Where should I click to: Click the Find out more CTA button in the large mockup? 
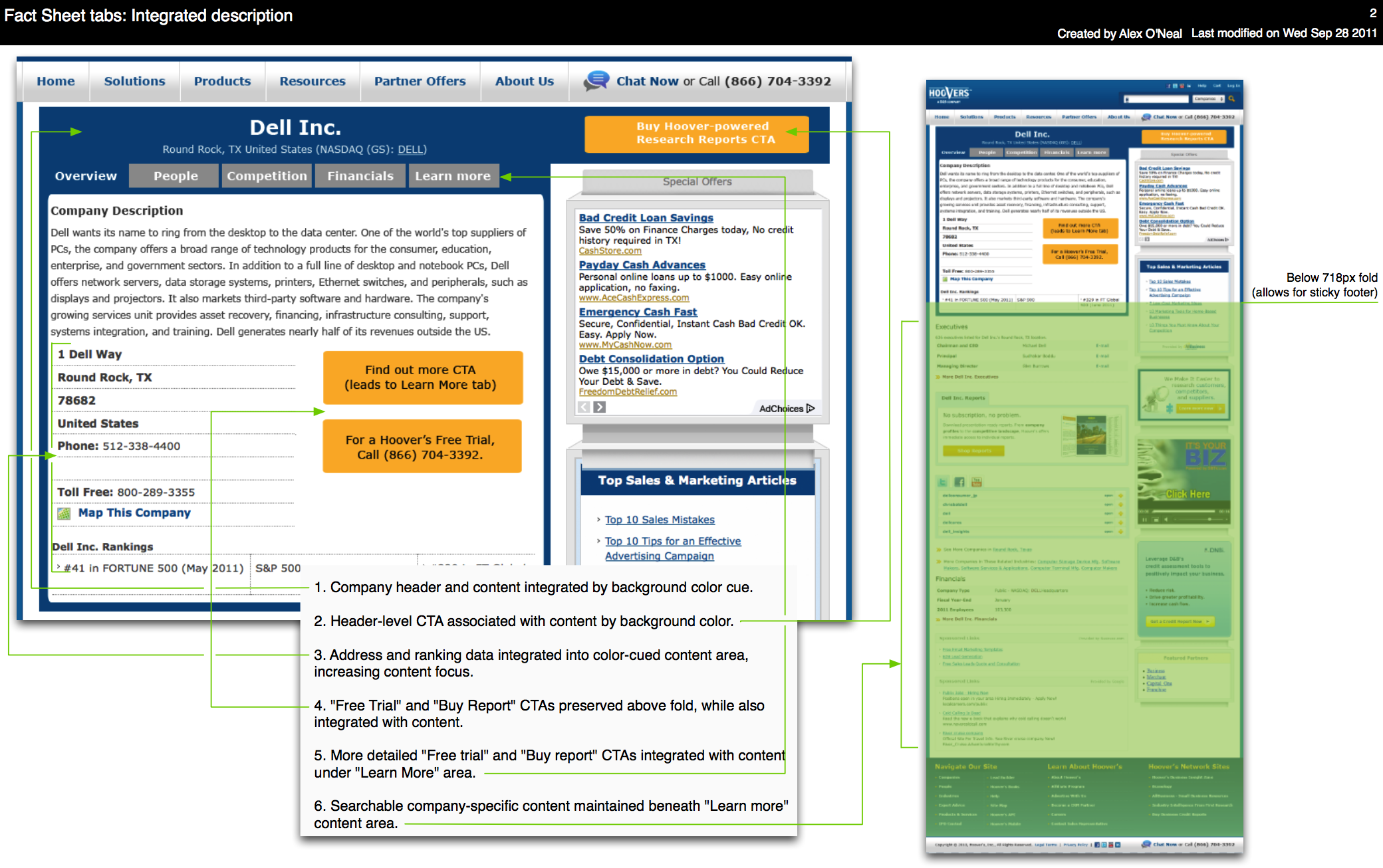(423, 378)
